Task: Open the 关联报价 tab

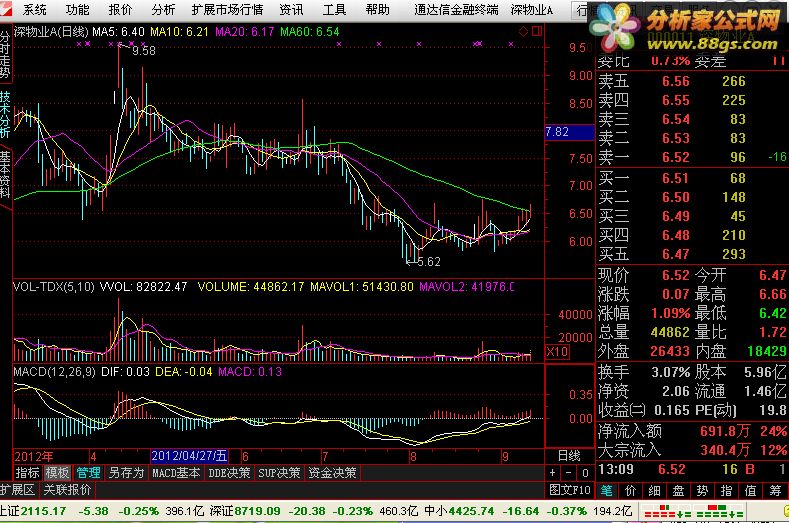Action: coord(67,489)
